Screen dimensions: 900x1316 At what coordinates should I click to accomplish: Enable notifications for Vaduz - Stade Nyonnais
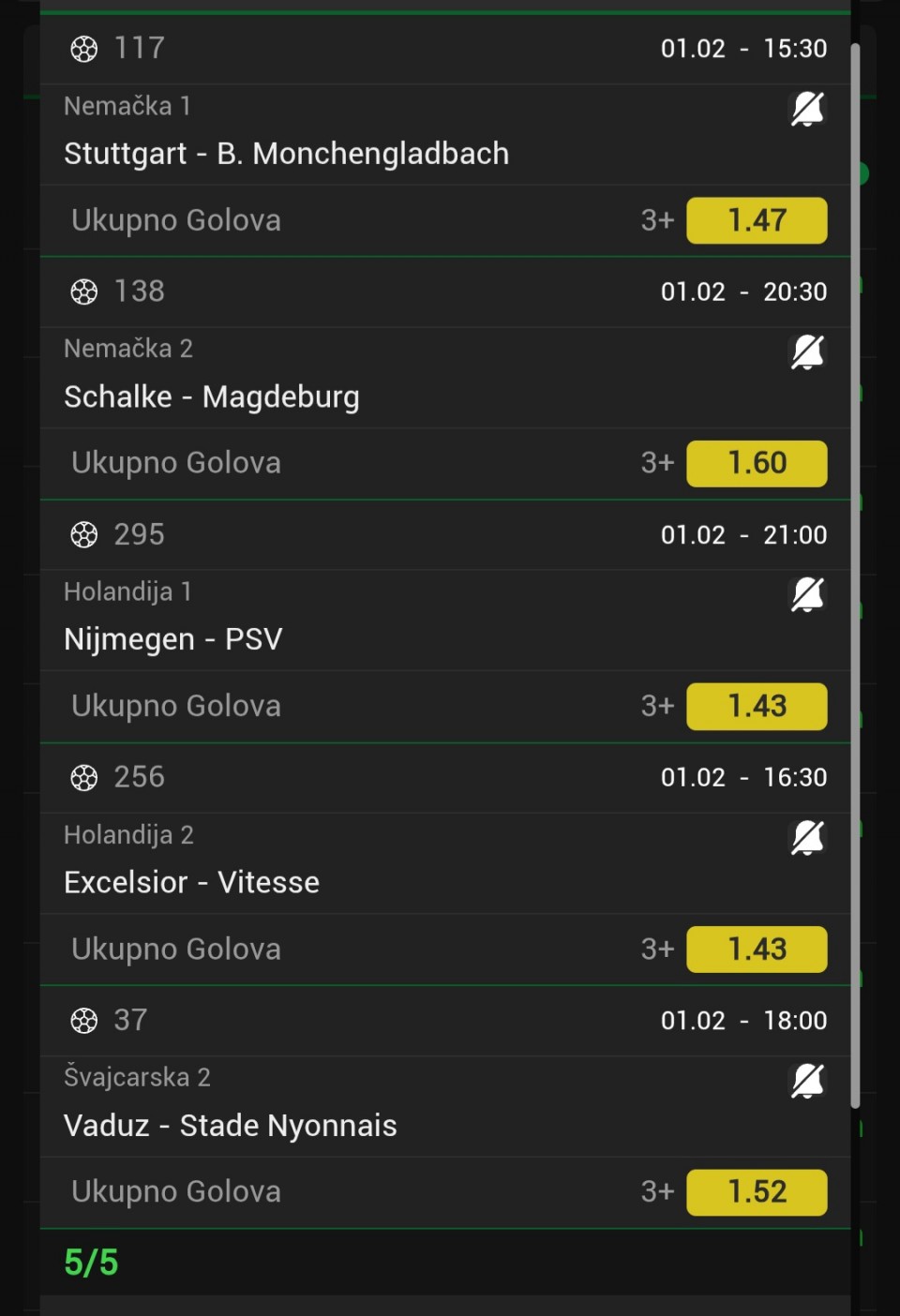click(807, 1081)
